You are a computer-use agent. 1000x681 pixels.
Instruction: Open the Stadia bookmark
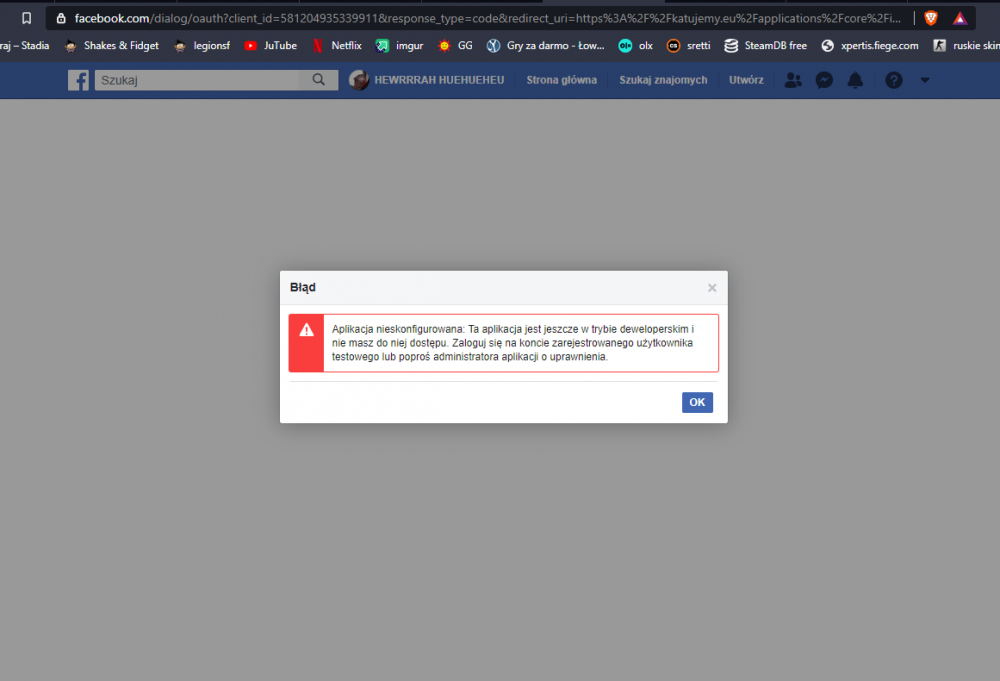pos(25,45)
